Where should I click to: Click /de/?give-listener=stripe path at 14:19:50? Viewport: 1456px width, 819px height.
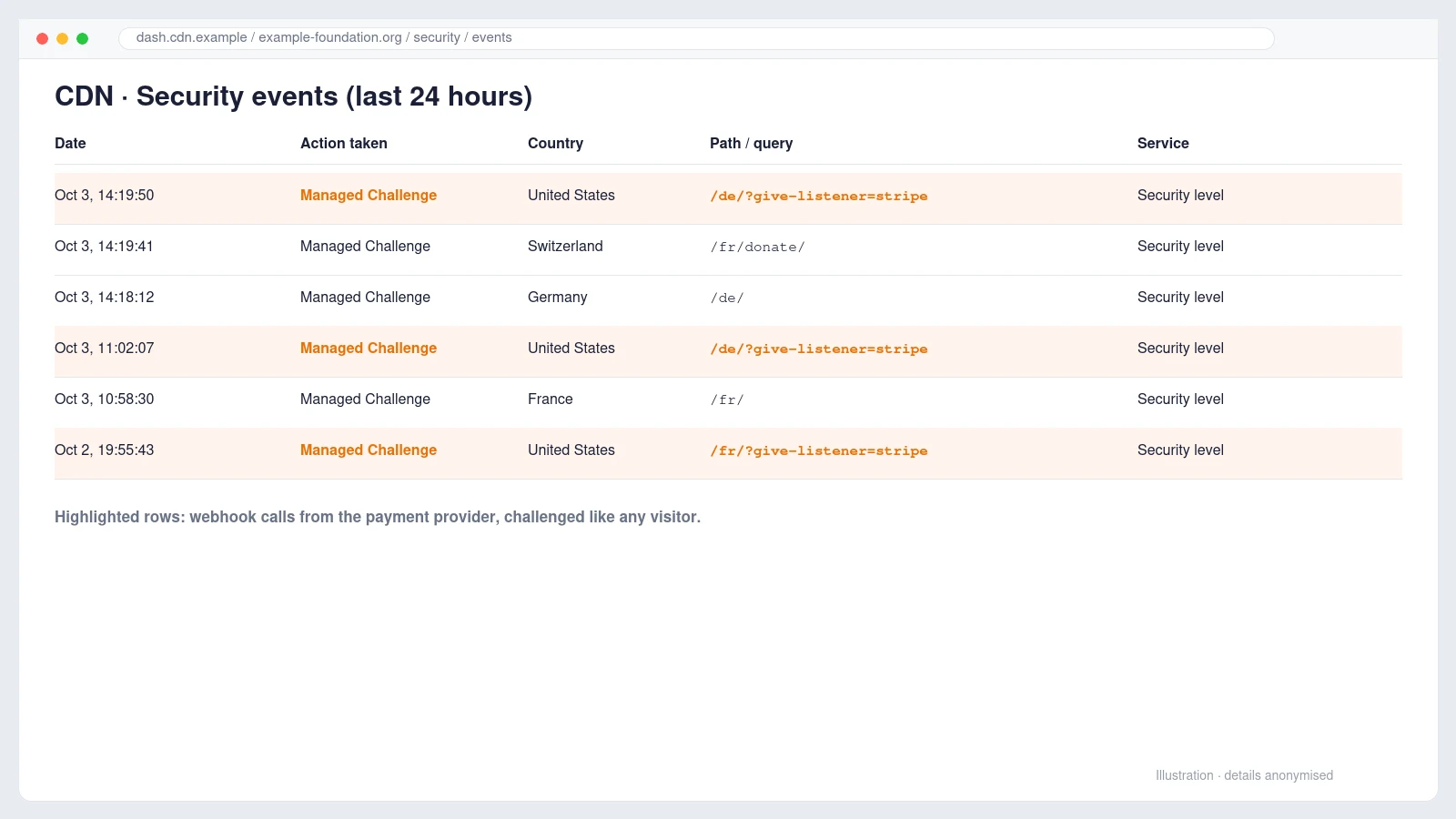point(819,196)
